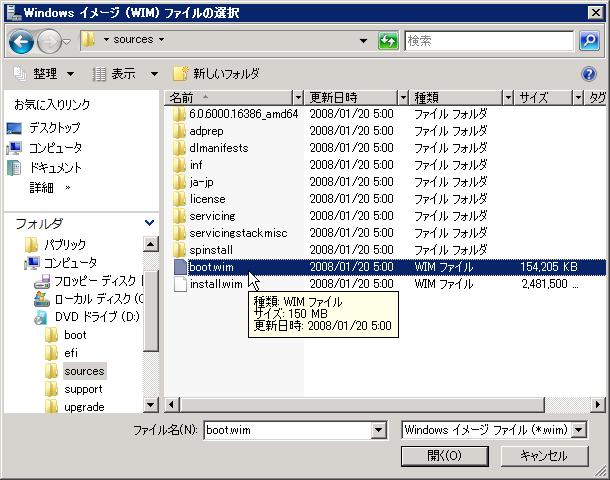The width and height of the screenshot is (610, 480).
Task: Sort by the 種類 column header
Action: point(456,97)
